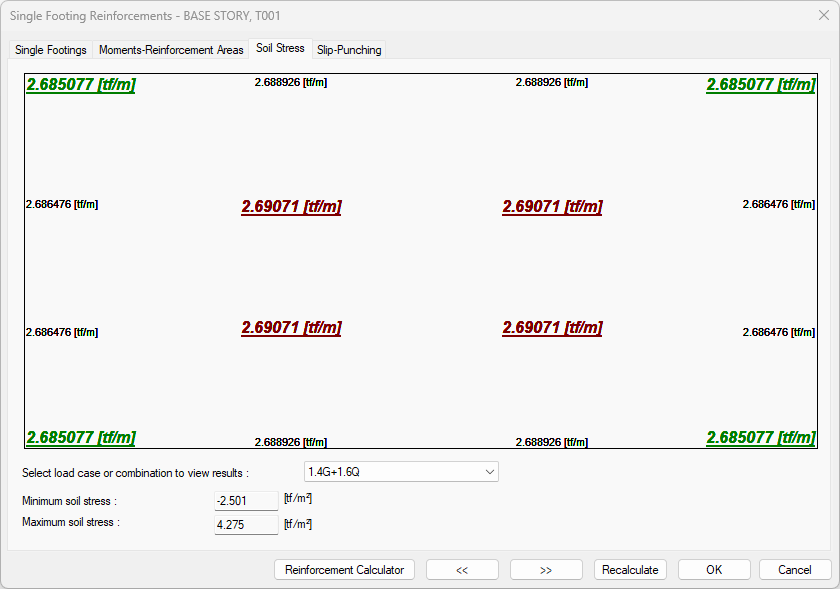Open the Moments-Reinforcement Areas tab

click(171, 50)
